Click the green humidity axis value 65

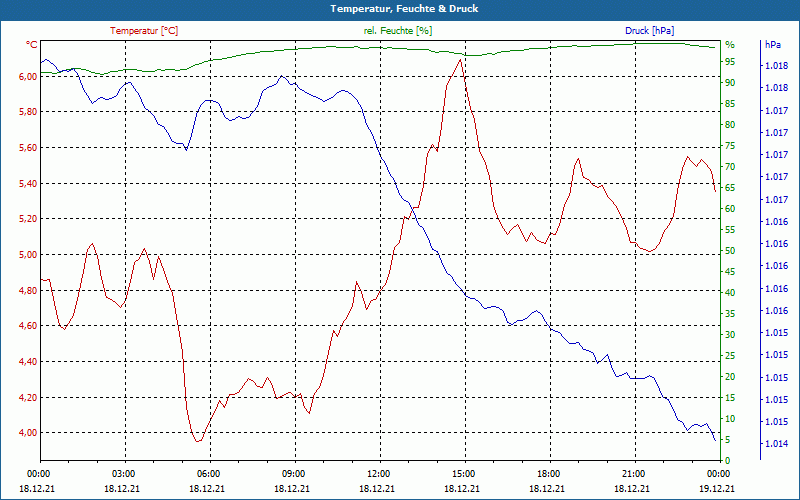(x=730, y=188)
